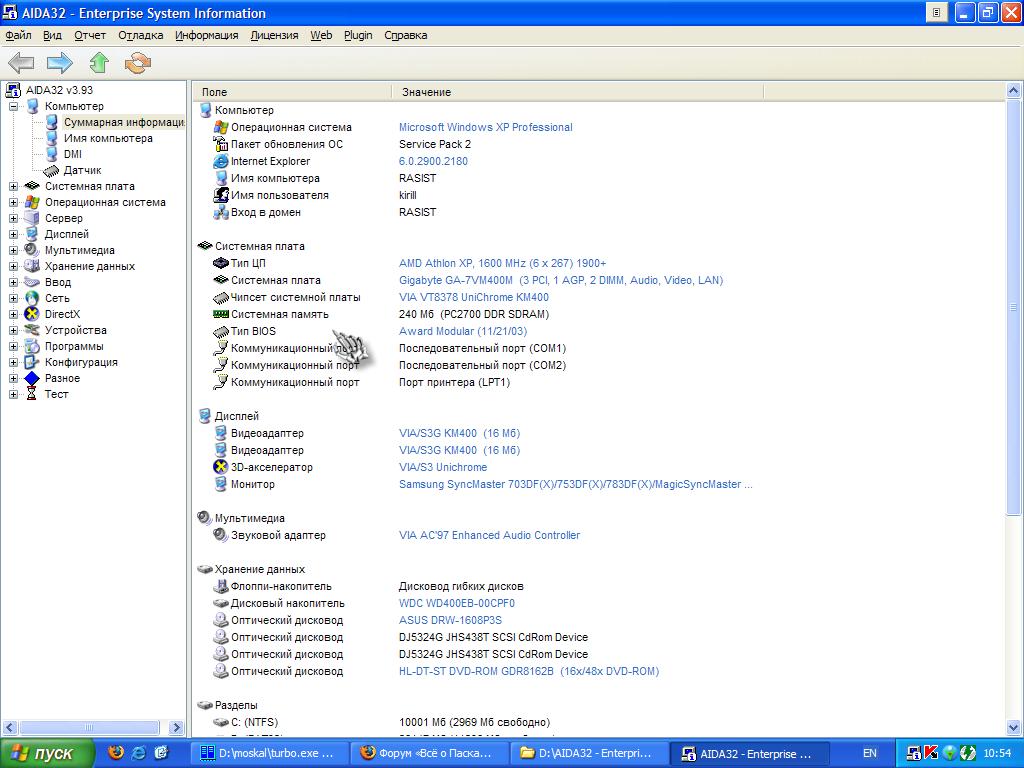Open the Справка menu
The image size is (1024, 768).
(x=405, y=35)
